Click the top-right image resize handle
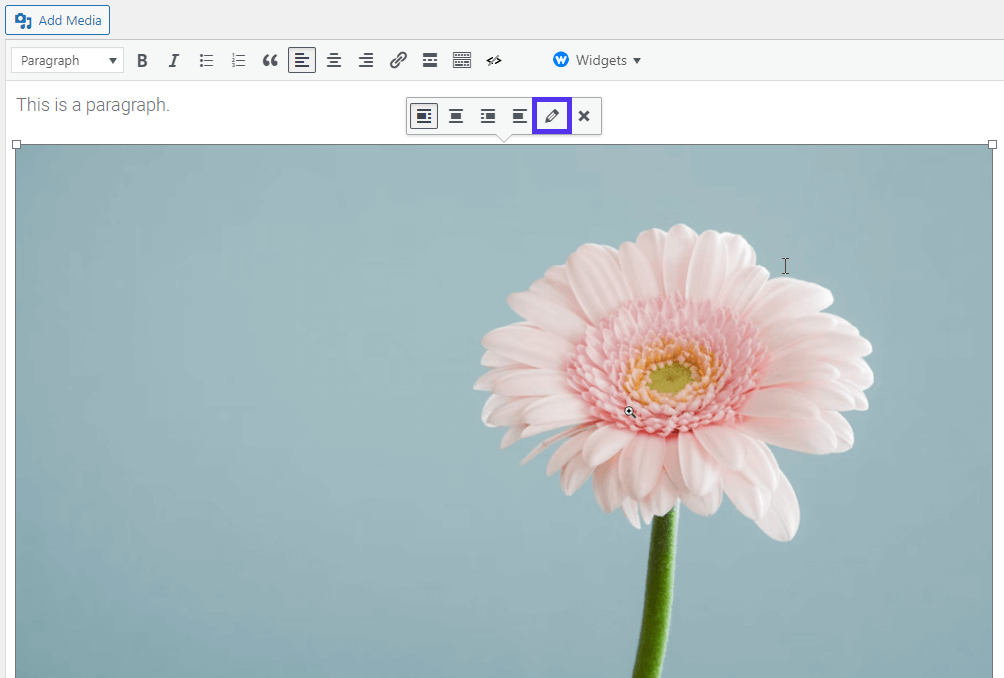Viewport: 1004px width, 678px height. 992,145
